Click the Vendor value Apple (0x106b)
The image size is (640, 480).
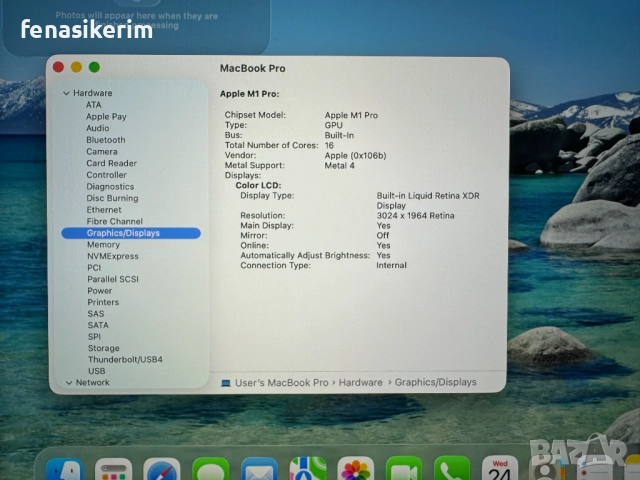(355, 156)
